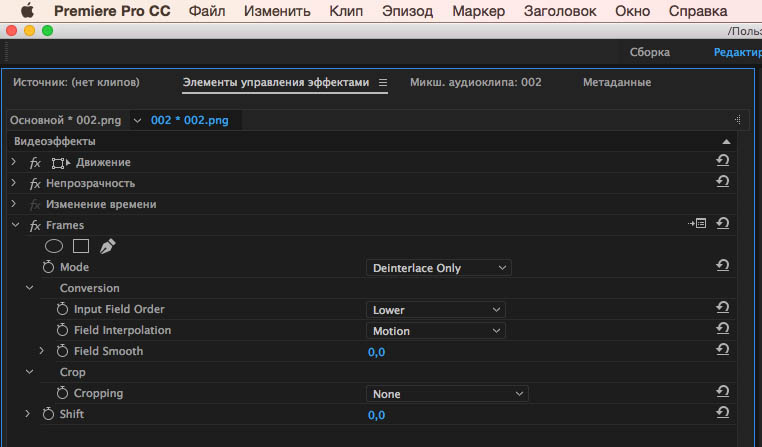Collapse the Conversion group

[x=30, y=288]
